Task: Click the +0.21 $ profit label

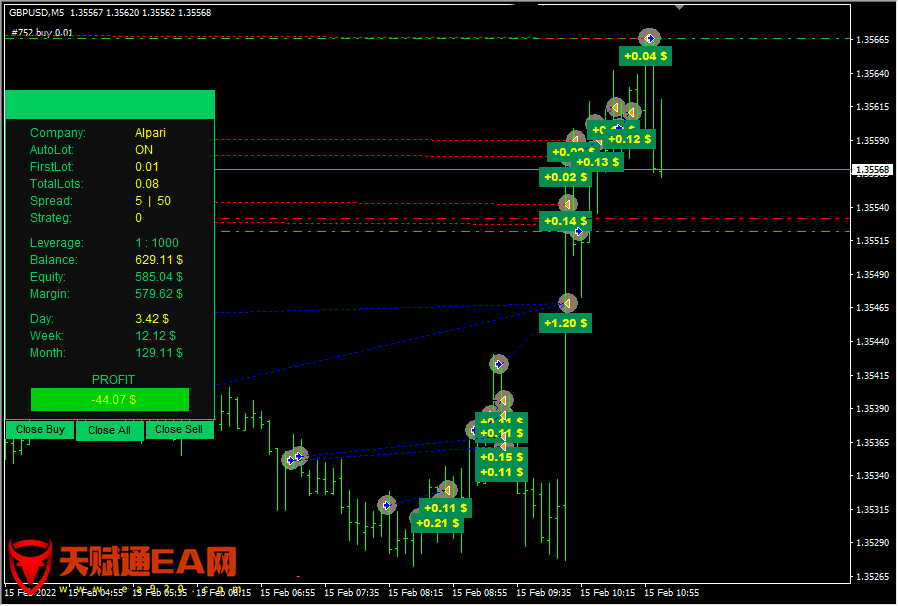Action: (x=437, y=523)
